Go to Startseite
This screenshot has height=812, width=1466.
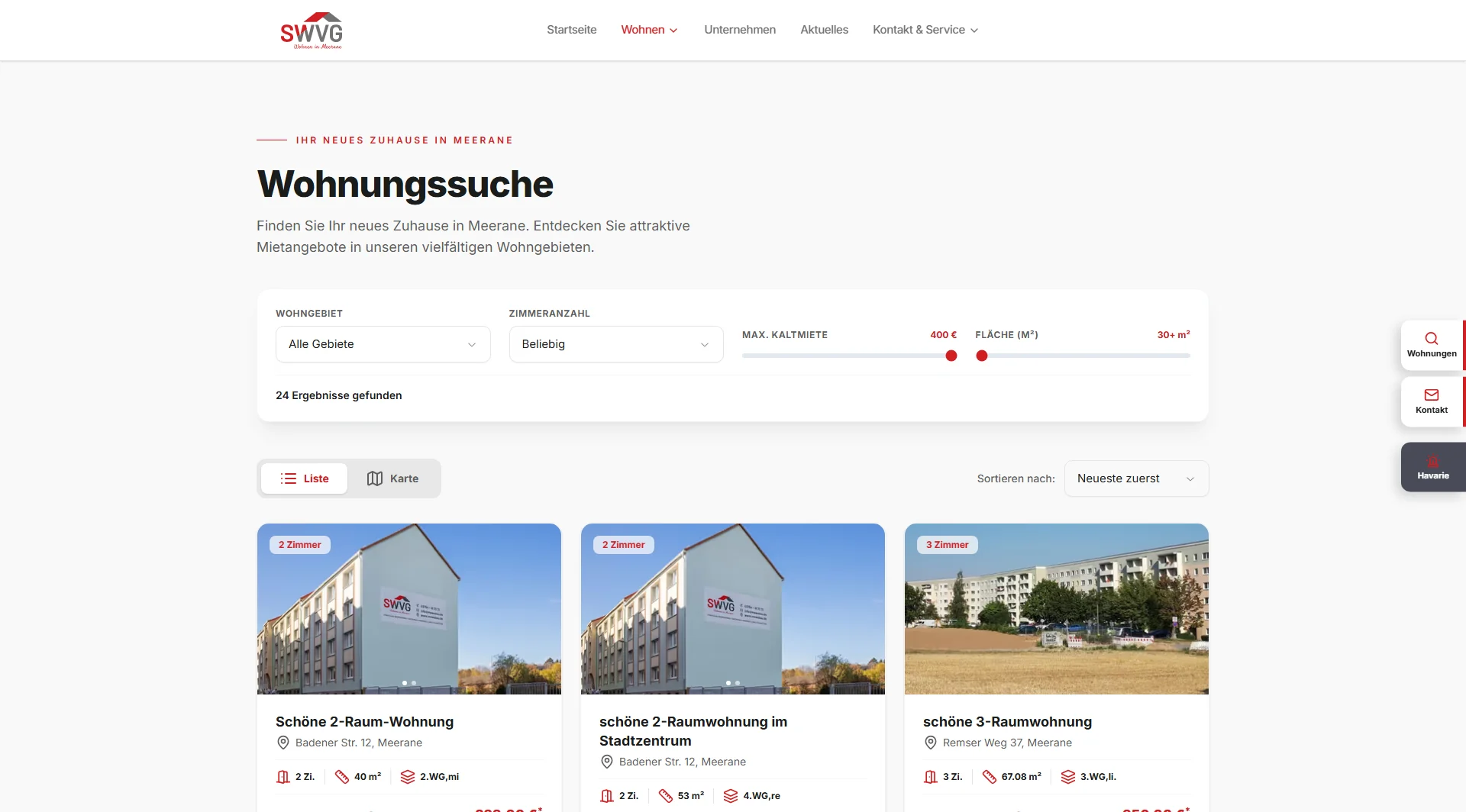click(572, 30)
